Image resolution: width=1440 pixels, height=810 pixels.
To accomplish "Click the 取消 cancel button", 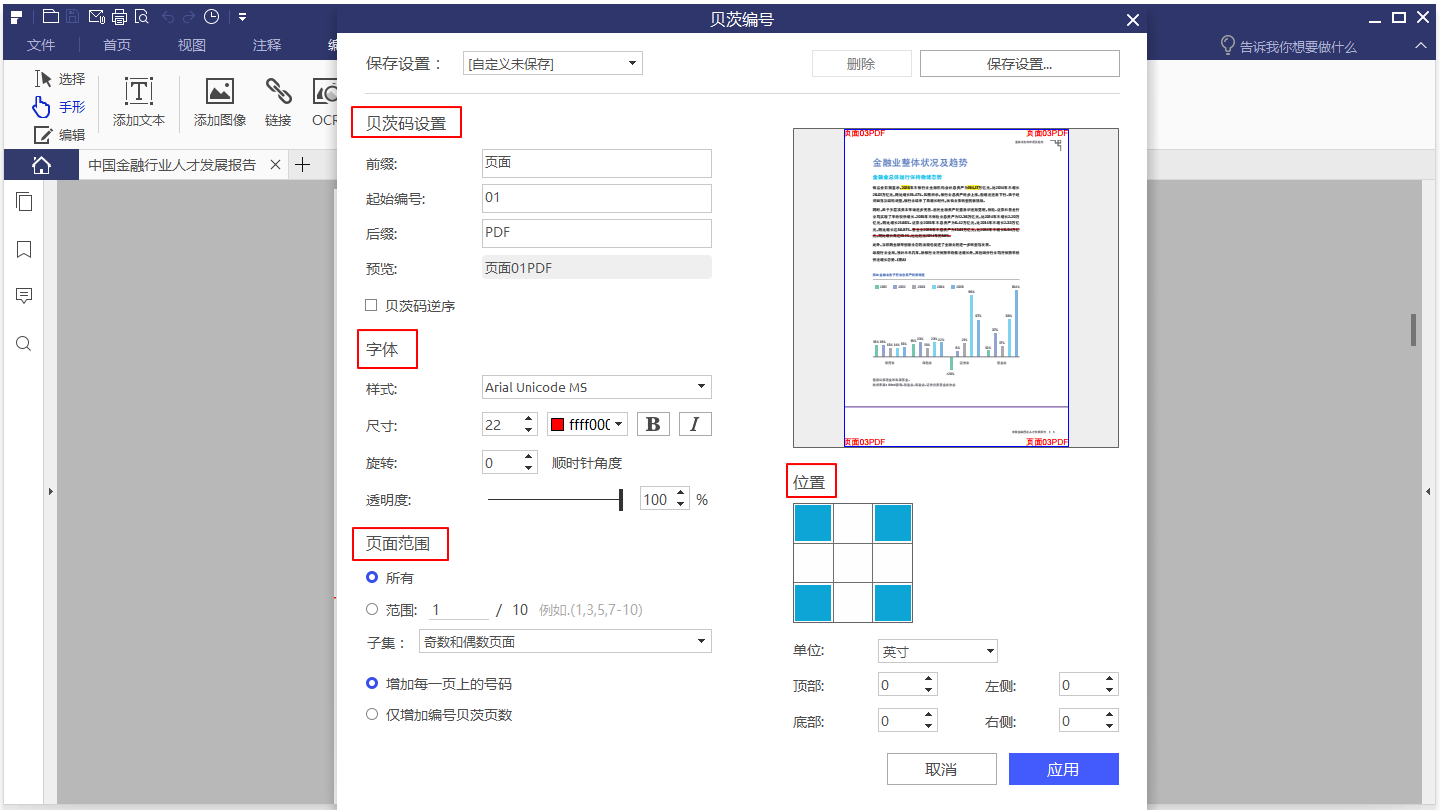I will point(941,769).
